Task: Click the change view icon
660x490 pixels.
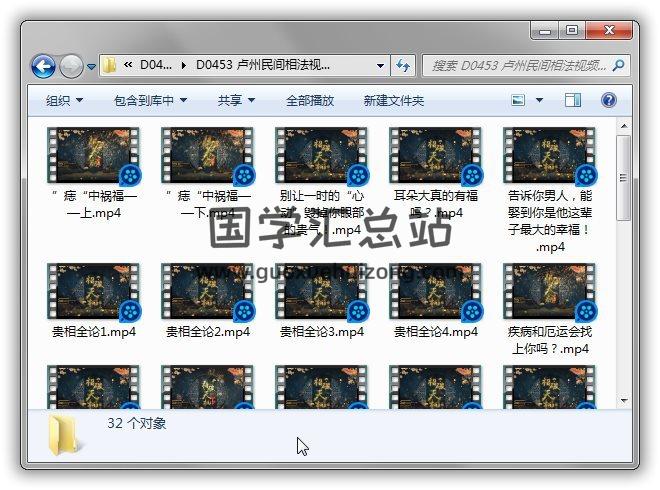Action: pos(519,101)
